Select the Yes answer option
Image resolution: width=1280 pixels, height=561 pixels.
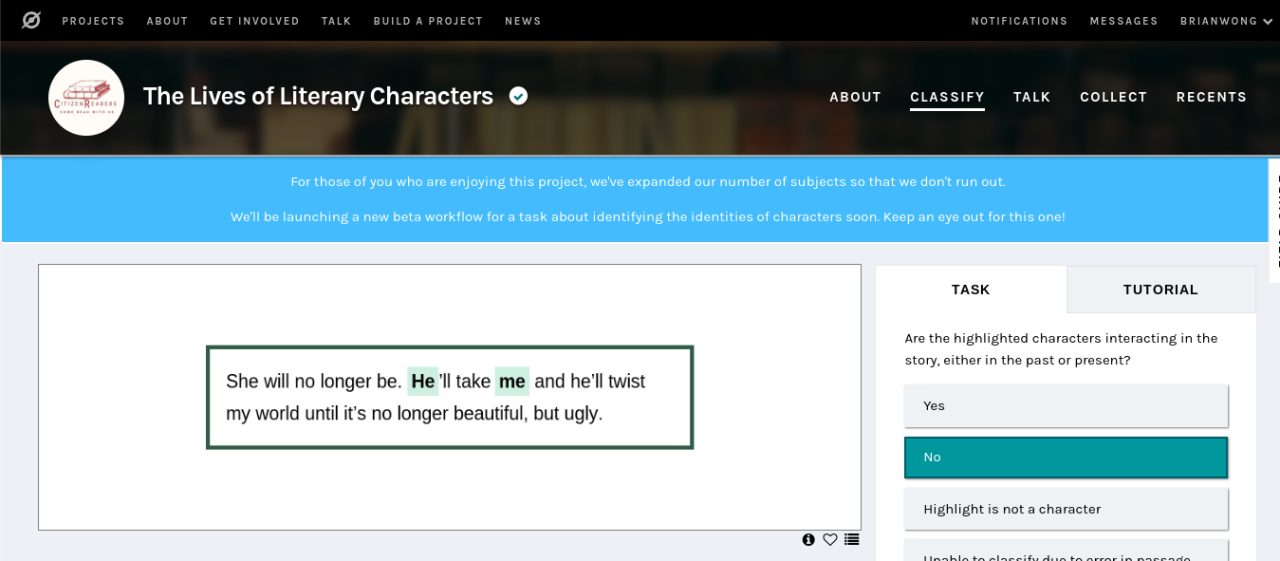pyautogui.click(x=1065, y=406)
